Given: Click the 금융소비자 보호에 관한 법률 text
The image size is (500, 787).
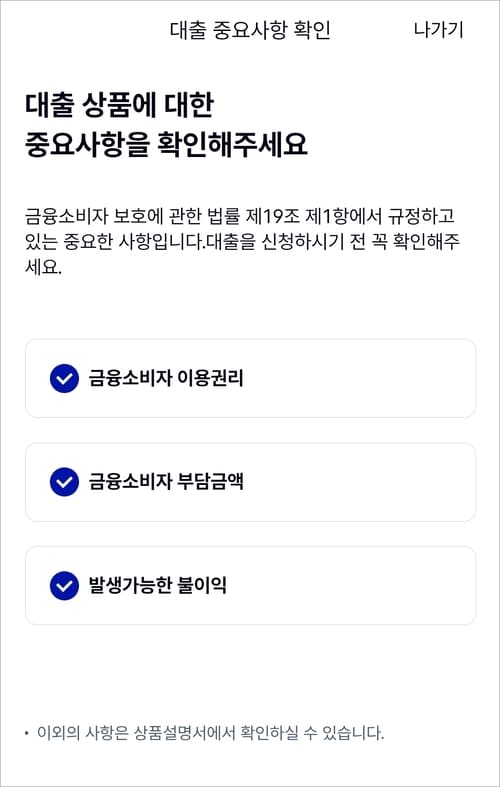Looking at the screenshot, I should click(132, 217).
